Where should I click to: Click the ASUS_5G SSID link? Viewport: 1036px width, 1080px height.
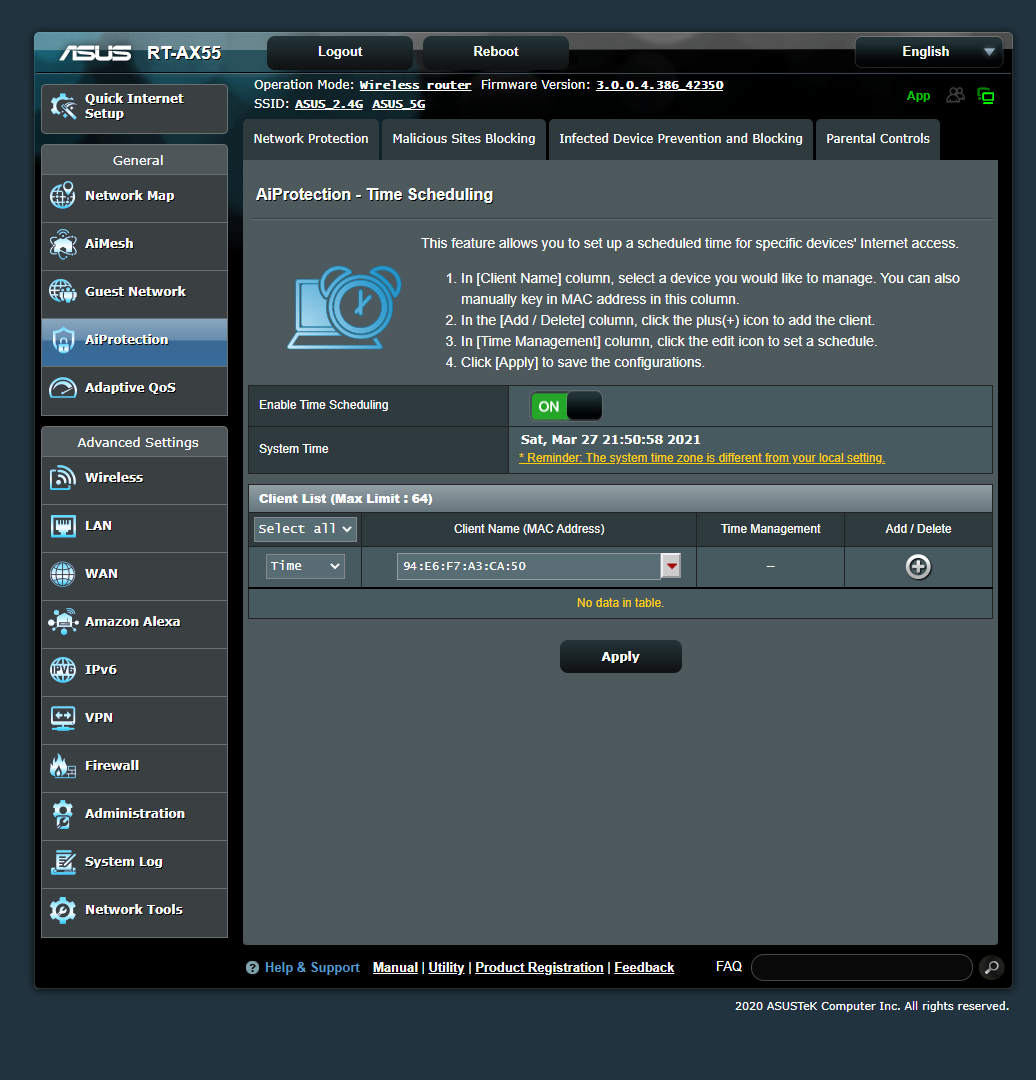[x=398, y=104]
